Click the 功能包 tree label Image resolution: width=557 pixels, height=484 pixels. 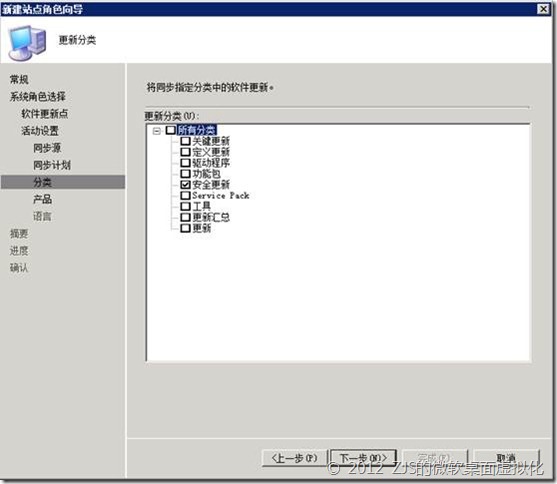point(206,174)
